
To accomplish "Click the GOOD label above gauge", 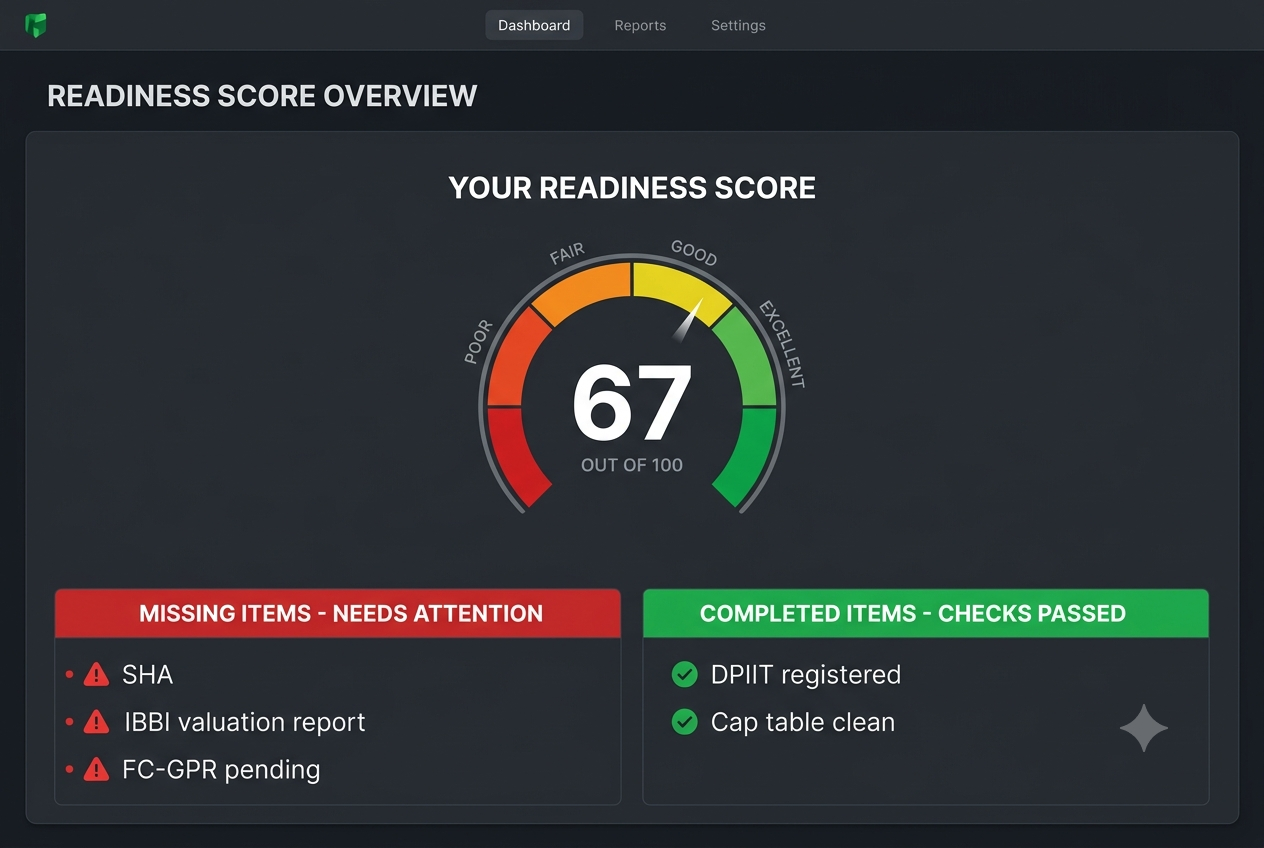I will [694, 253].
